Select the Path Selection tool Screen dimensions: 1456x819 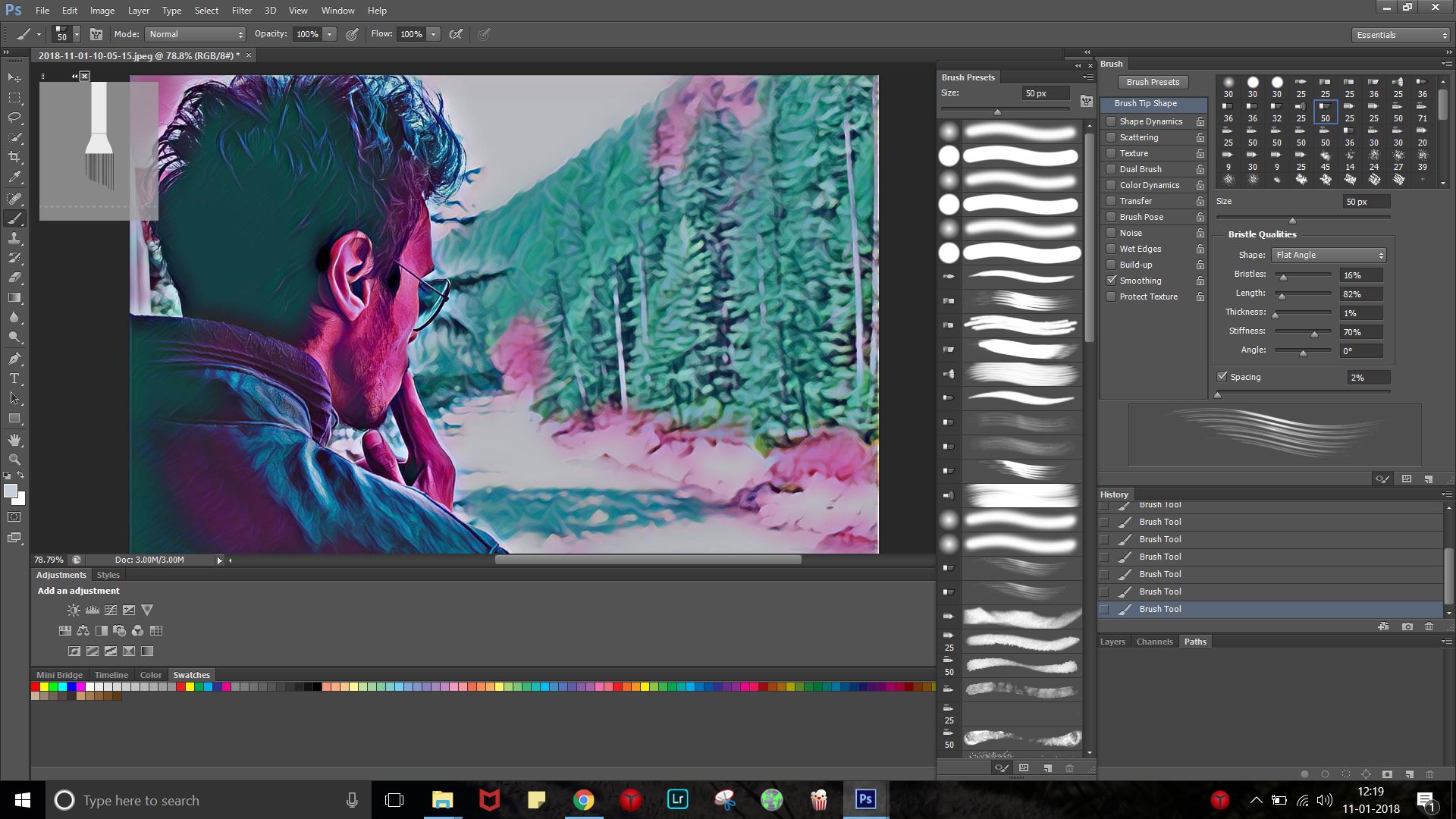click(x=14, y=398)
